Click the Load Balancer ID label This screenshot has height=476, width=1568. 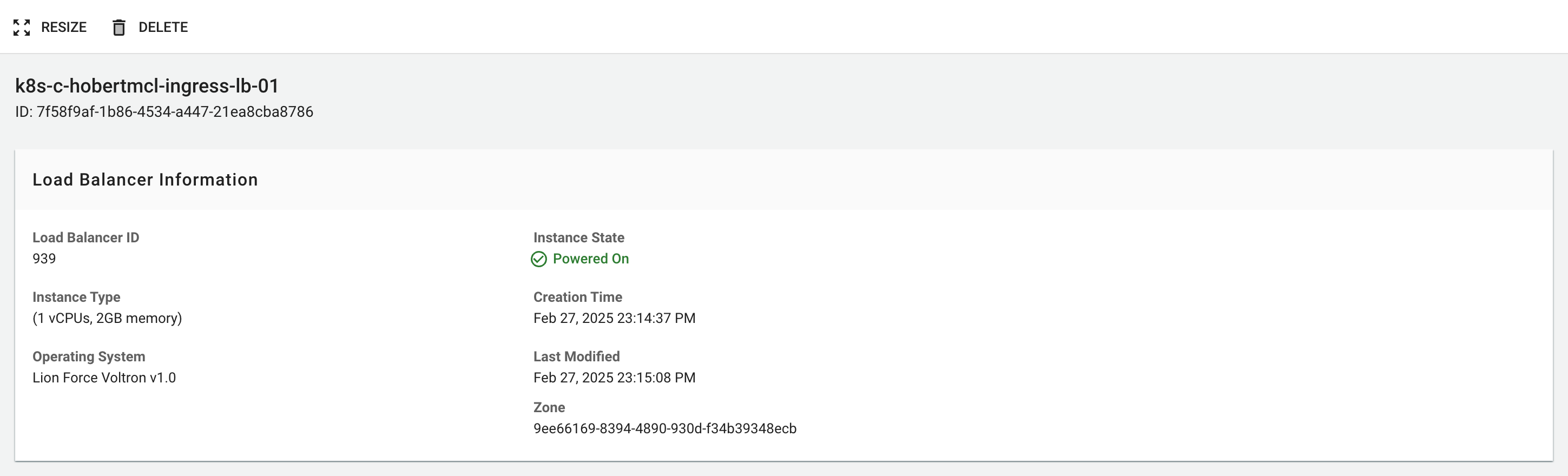86,238
